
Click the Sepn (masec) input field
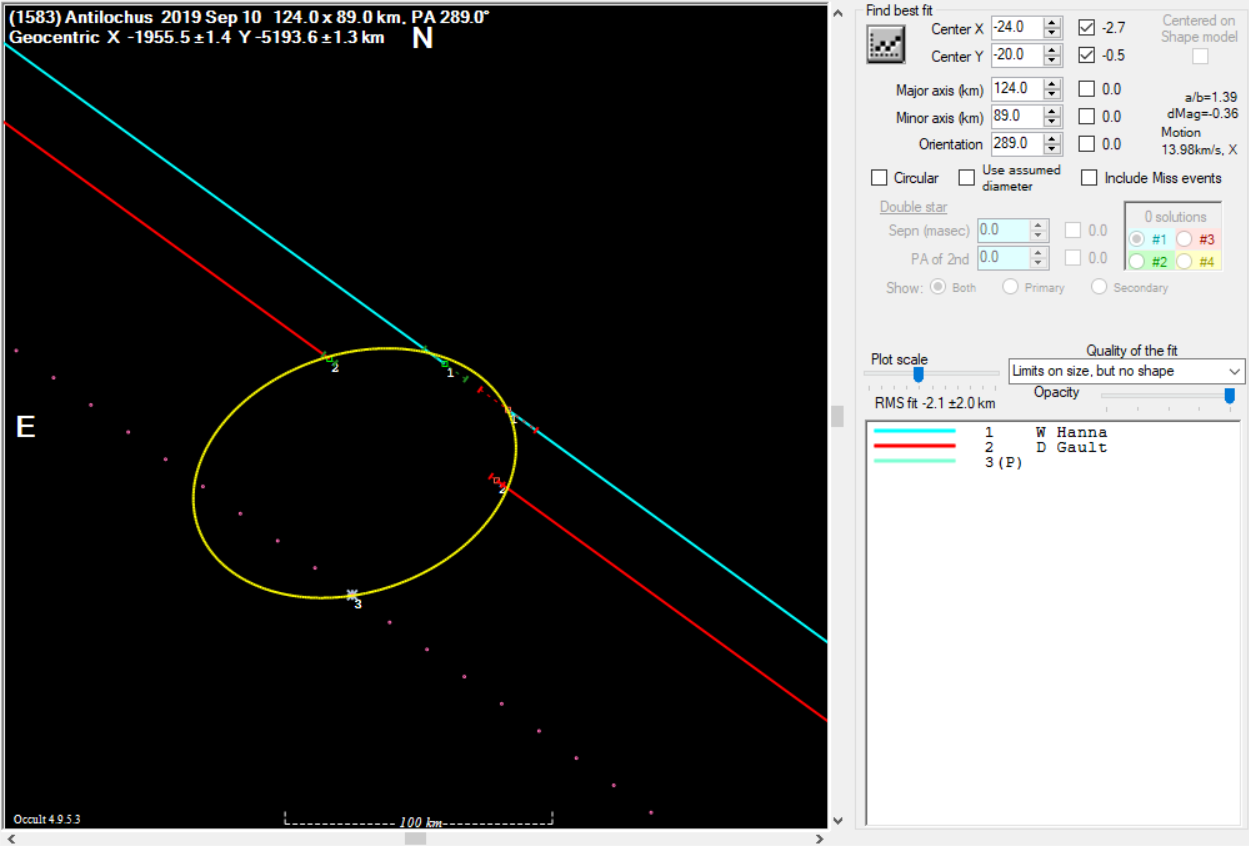tap(1004, 230)
